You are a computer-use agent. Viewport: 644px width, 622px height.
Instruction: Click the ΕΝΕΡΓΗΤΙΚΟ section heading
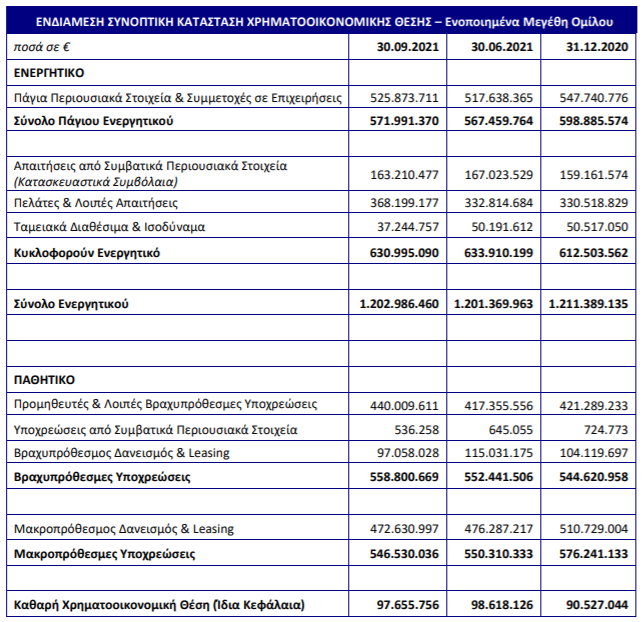click(x=49, y=72)
